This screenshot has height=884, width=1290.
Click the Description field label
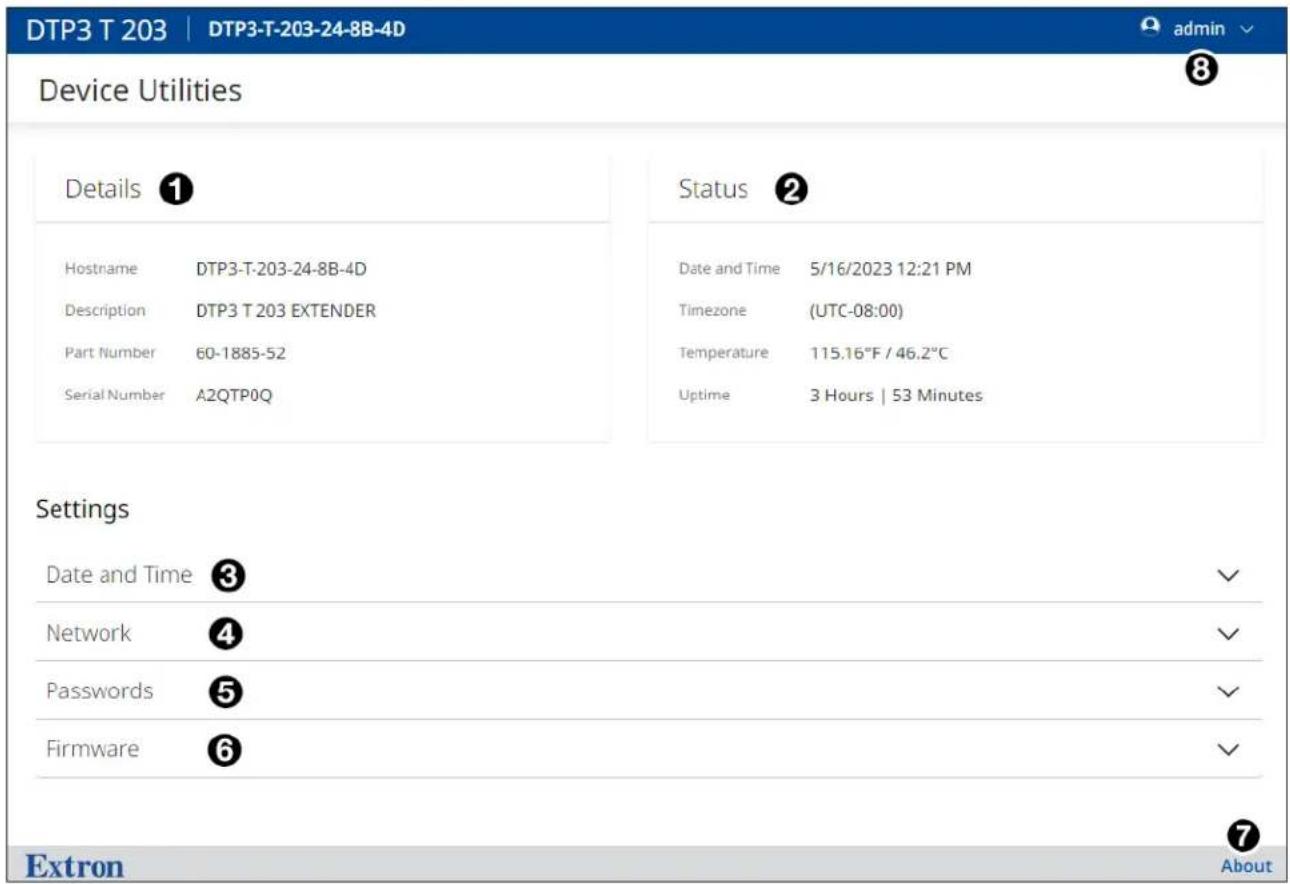click(x=105, y=311)
